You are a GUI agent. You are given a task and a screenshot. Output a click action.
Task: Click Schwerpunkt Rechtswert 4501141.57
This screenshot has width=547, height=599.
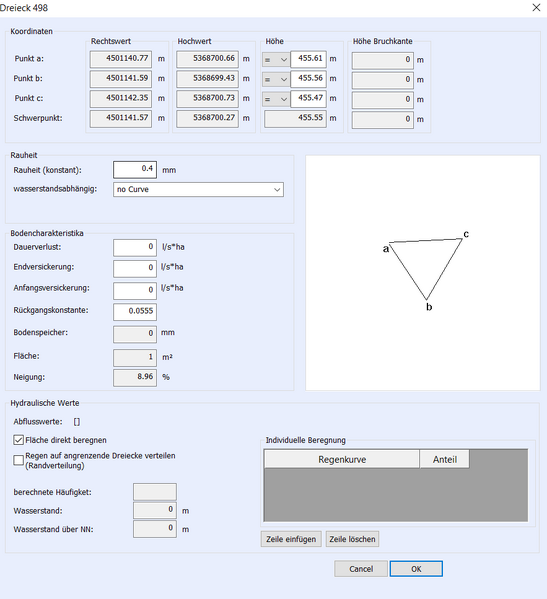tap(121, 119)
